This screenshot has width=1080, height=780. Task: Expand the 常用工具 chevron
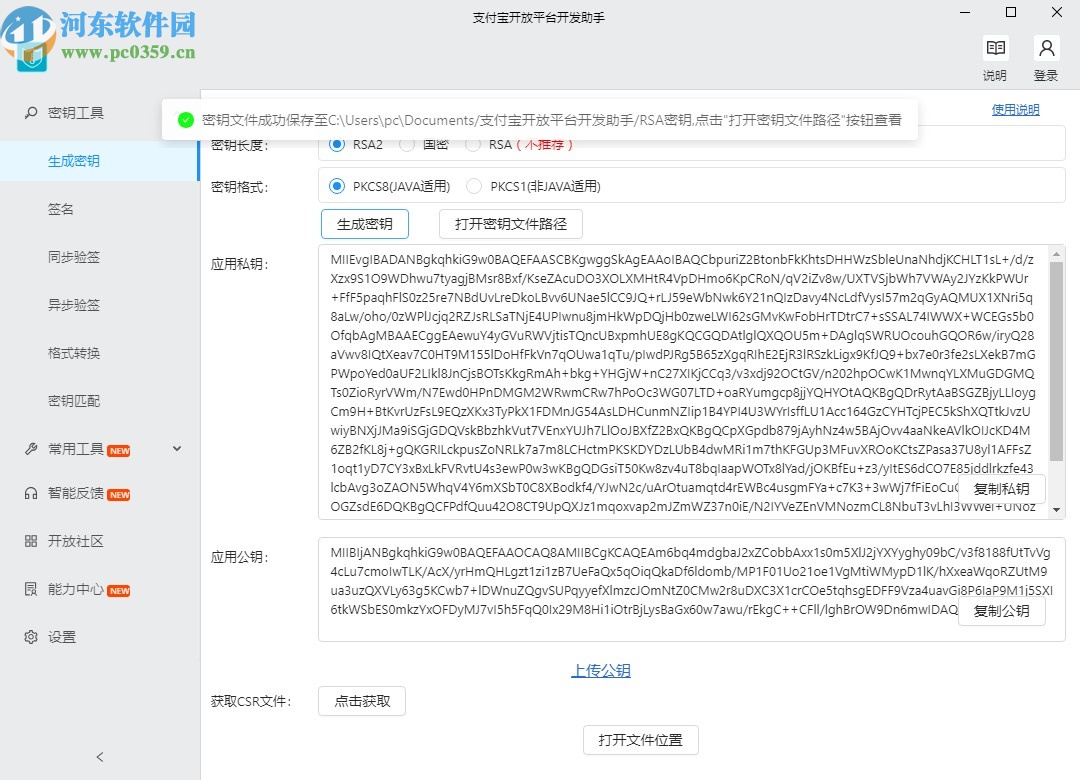[177, 449]
